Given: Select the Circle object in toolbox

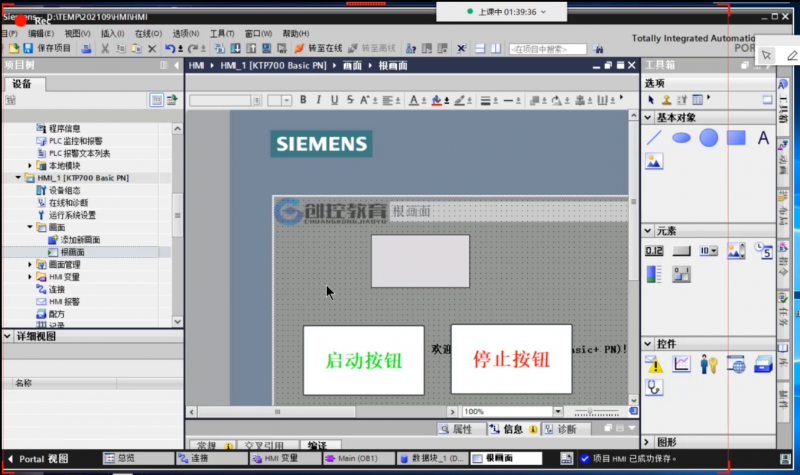Looking at the screenshot, I should coord(708,138).
